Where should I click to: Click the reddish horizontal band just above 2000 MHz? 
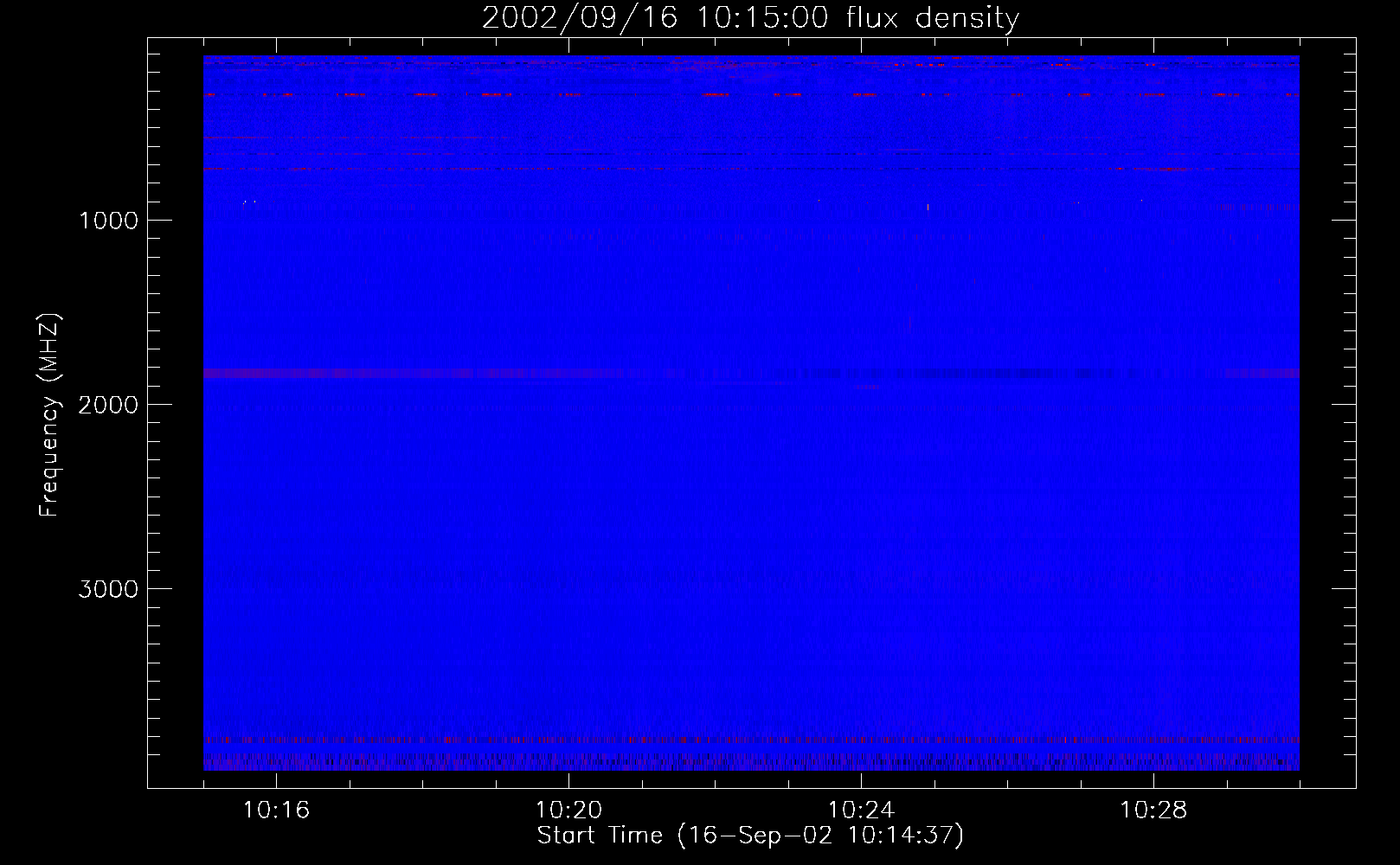[346, 373]
